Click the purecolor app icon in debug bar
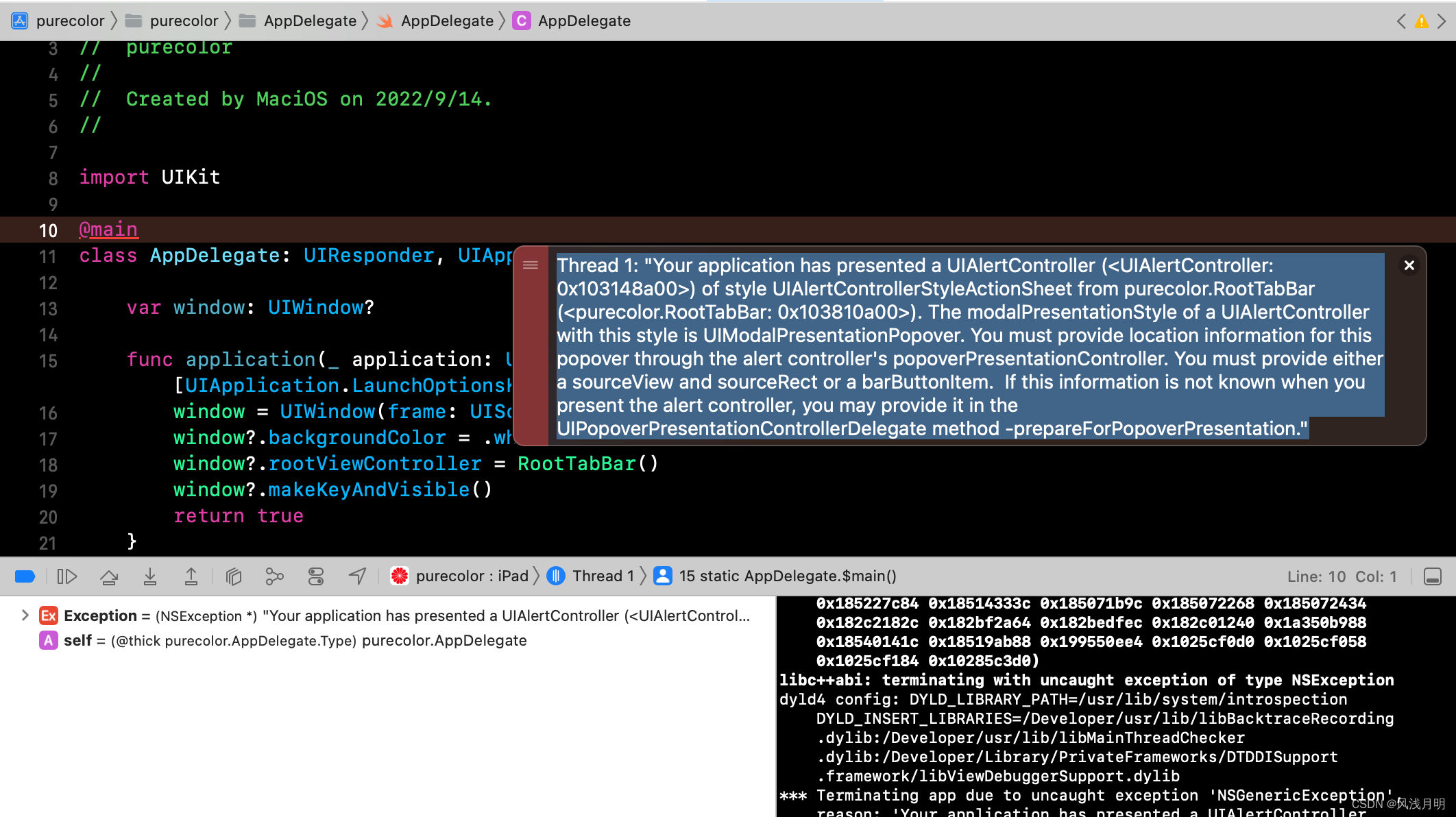The image size is (1456, 817). tap(400, 576)
